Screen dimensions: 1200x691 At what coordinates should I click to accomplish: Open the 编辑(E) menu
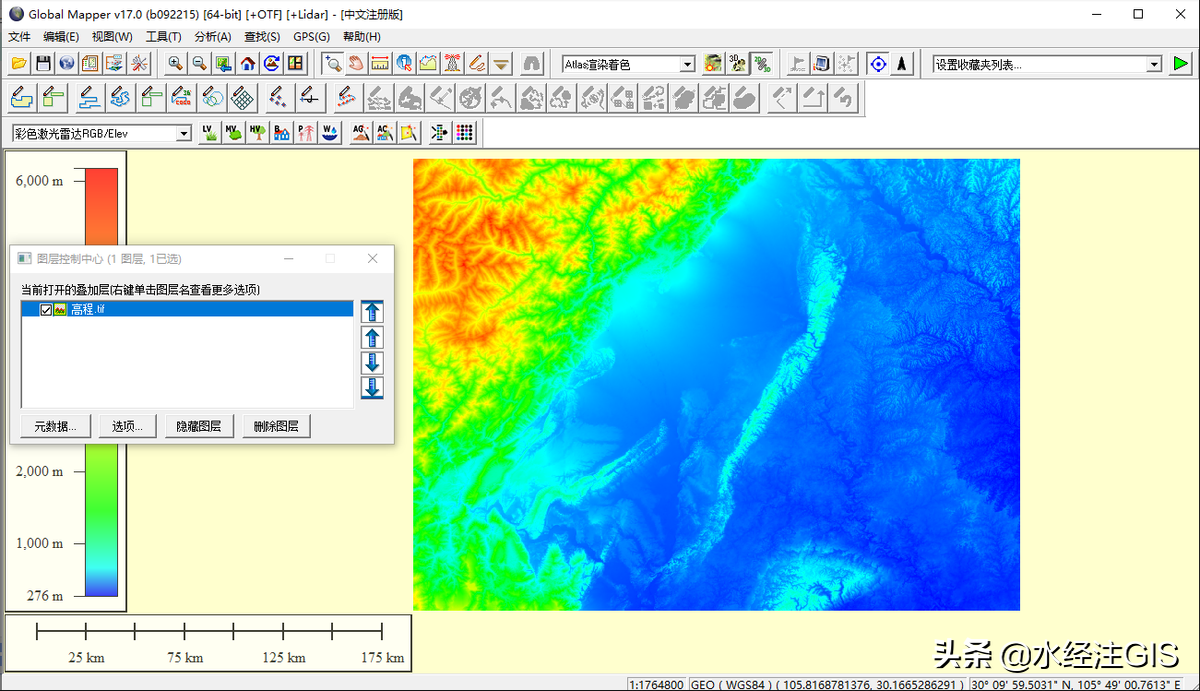(x=61, y=37)
